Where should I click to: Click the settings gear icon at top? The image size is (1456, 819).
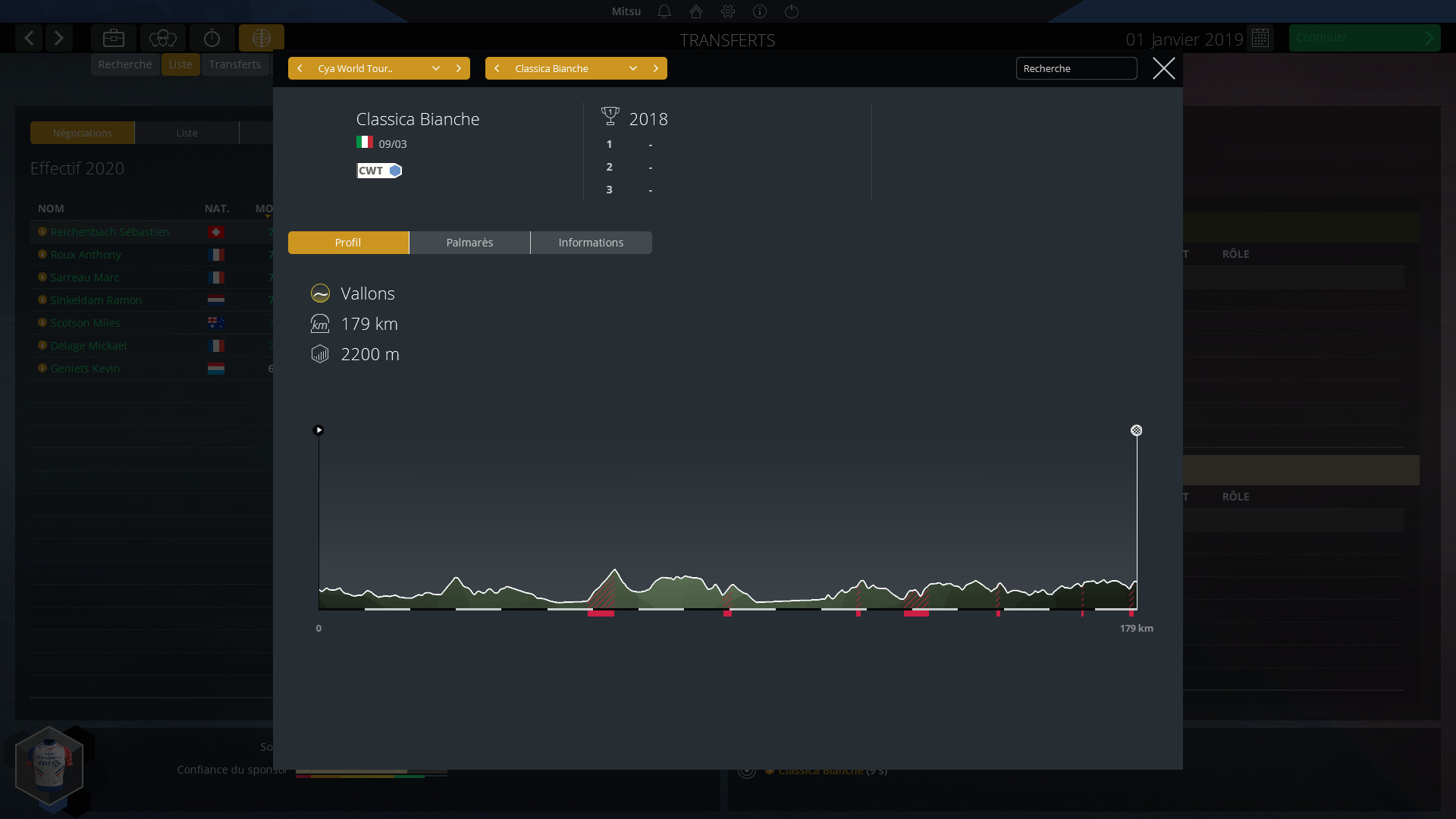coord(728,11)
